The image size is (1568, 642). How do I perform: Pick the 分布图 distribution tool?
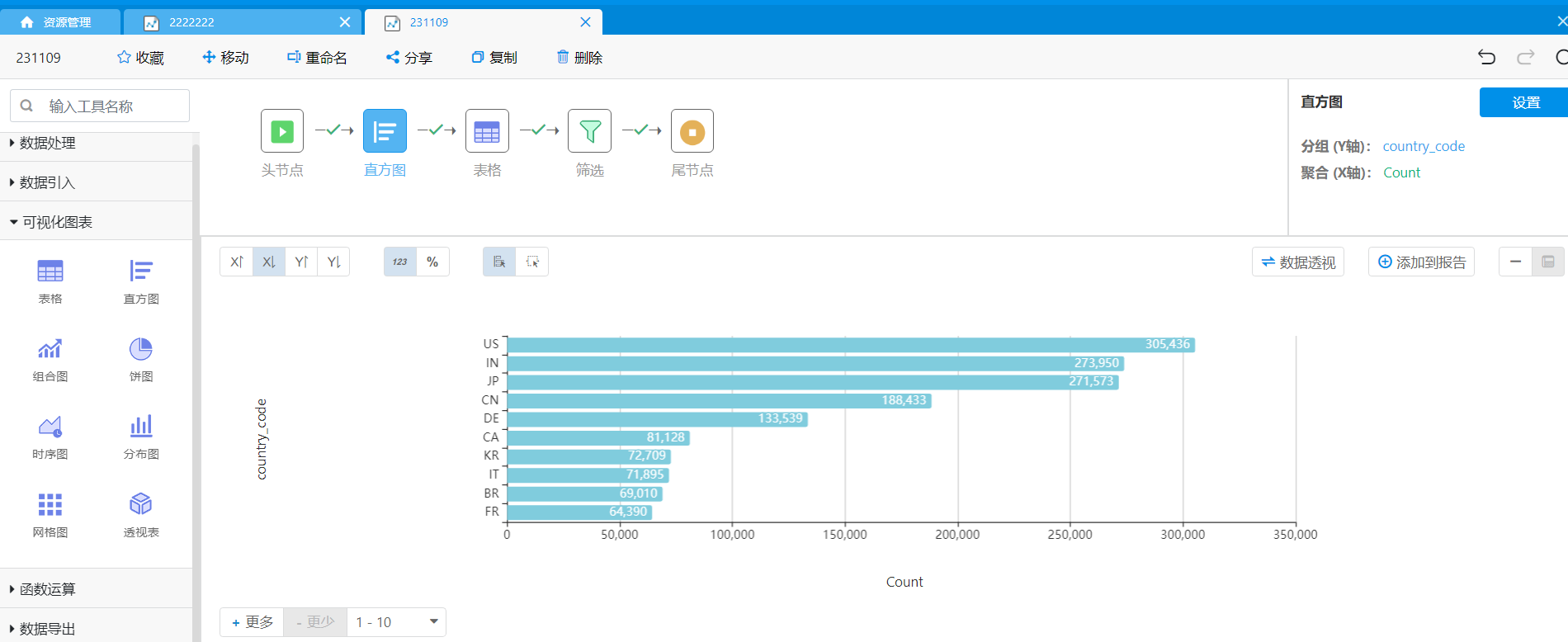tap(141, 437)
